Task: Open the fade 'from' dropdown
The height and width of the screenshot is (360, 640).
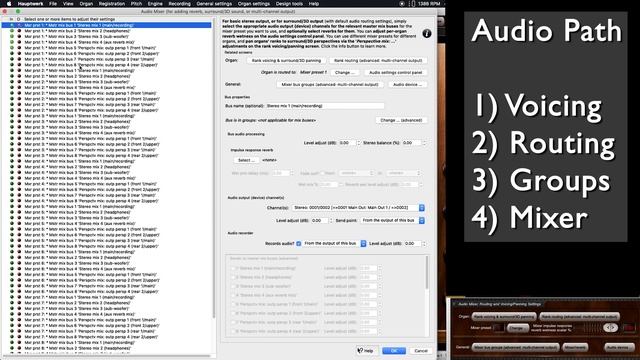Action: tap(356, 173)
